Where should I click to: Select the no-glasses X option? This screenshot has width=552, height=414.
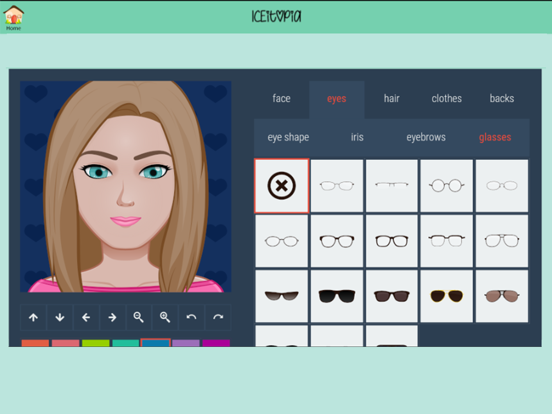click(282, 186)
